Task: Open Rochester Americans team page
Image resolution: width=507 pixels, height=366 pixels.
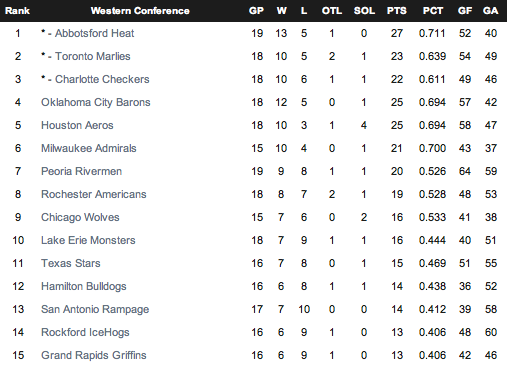Action: pos(94,194)
